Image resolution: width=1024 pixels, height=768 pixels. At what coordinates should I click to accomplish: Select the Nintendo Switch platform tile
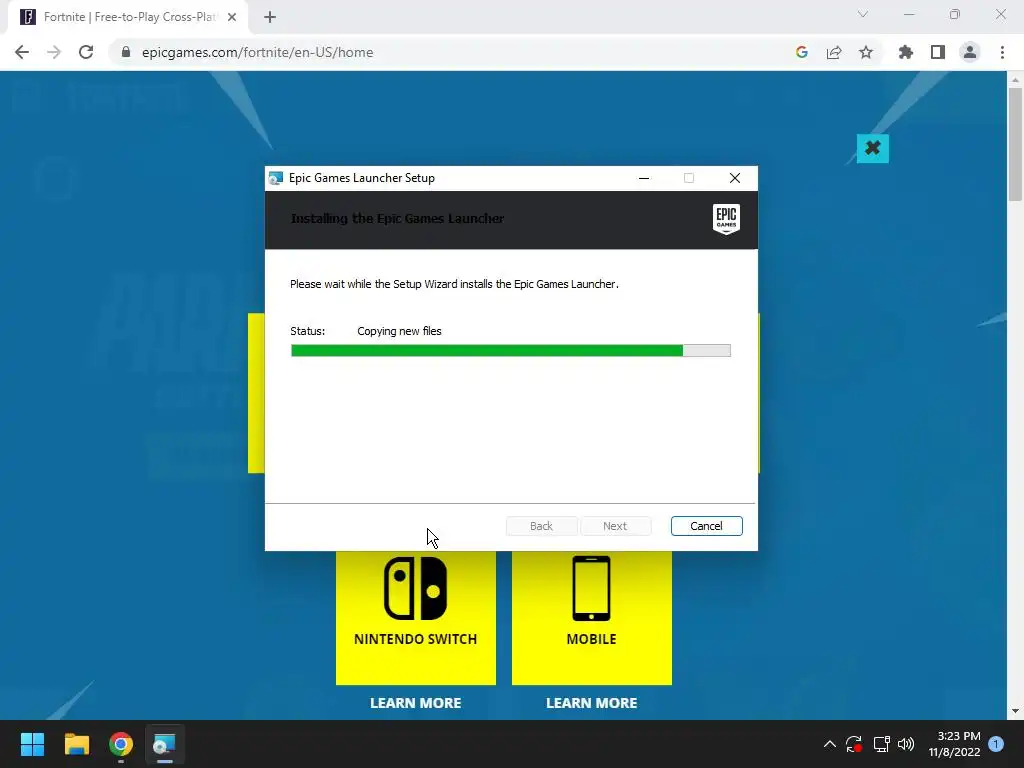pos(415,618)
